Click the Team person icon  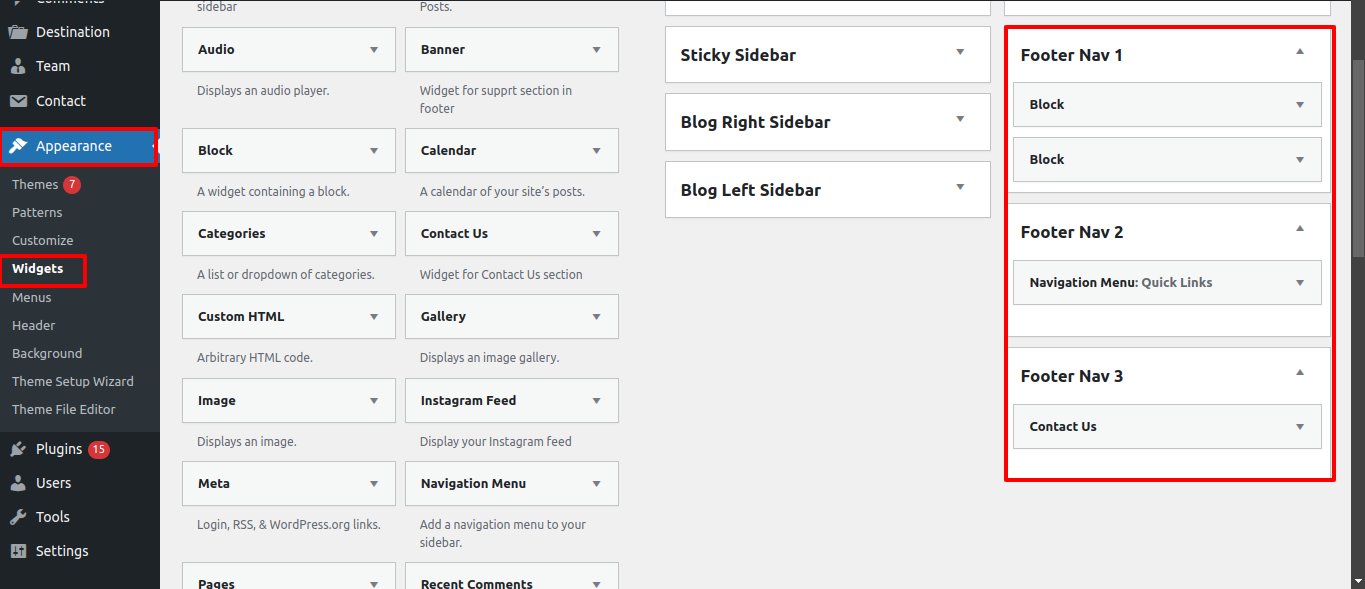pos(18,66)
